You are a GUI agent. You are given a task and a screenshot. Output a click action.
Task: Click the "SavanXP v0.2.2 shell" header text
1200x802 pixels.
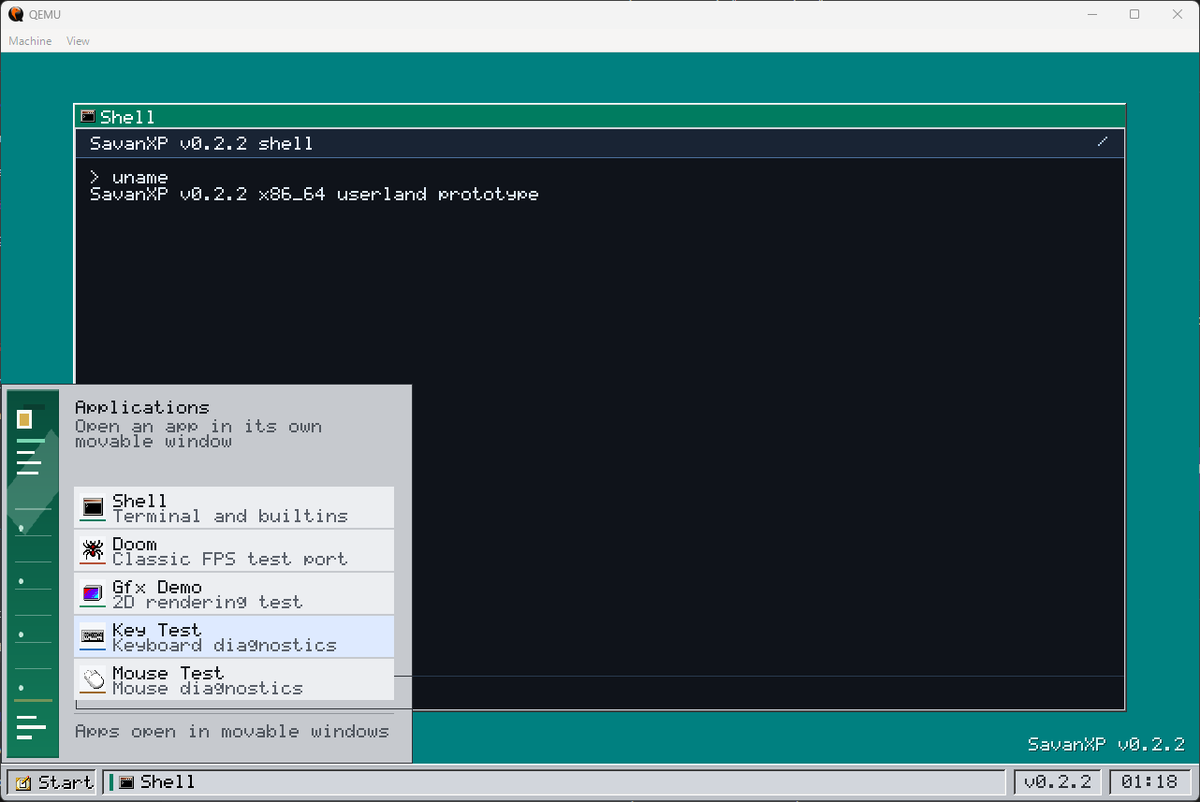[201, 143]
